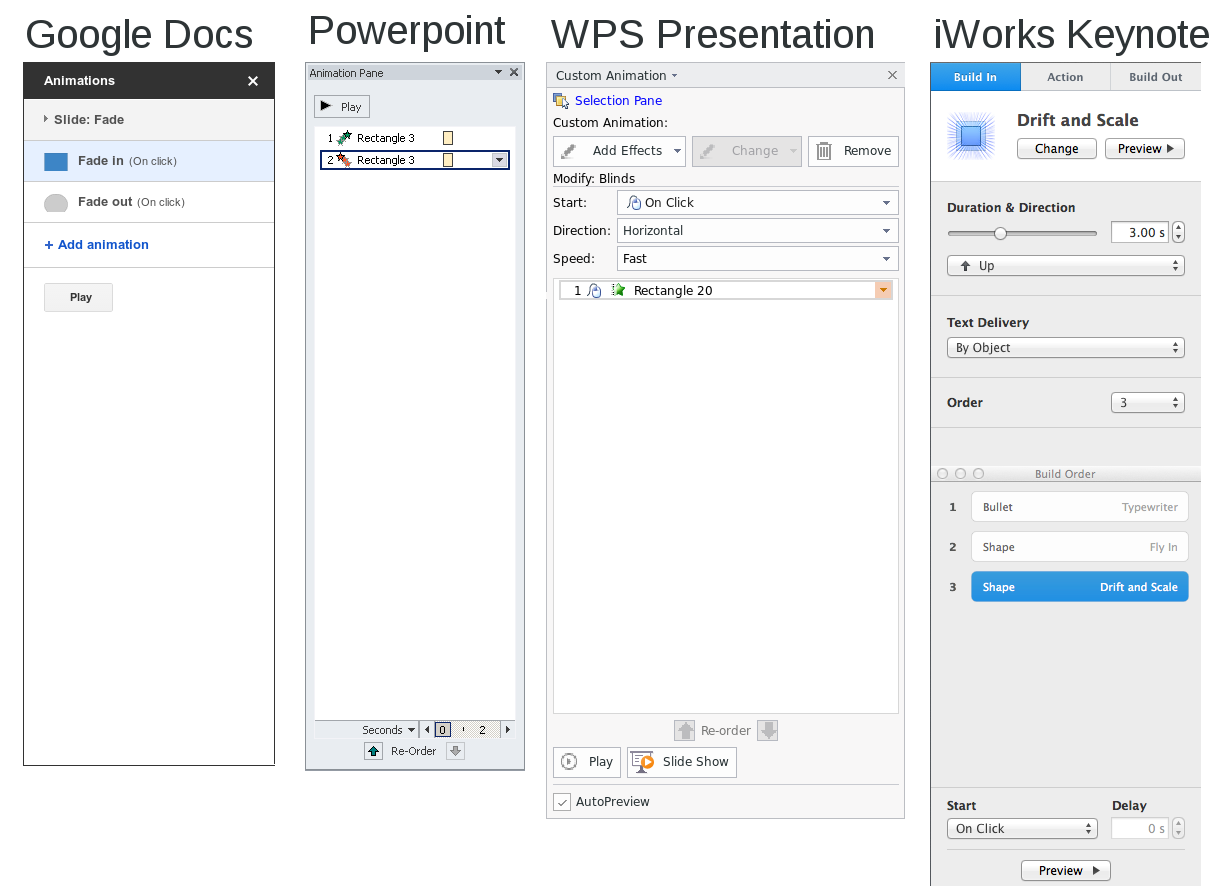Open the Text Delivery By Object dropdown
The height and width of the screenshot is (886, 1229).
click(1065, 348)
